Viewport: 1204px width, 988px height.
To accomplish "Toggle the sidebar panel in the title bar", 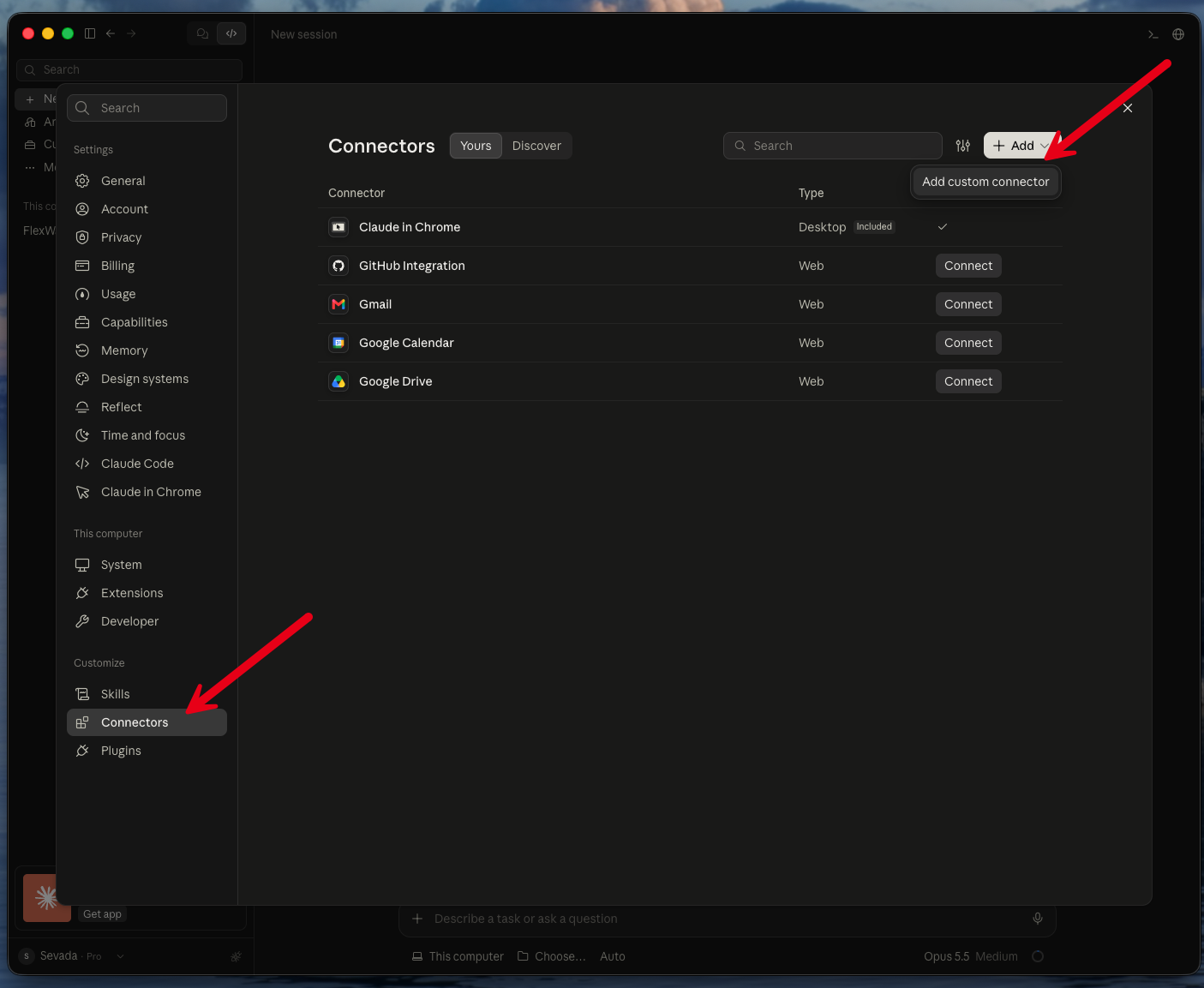I will click(90, 33).
